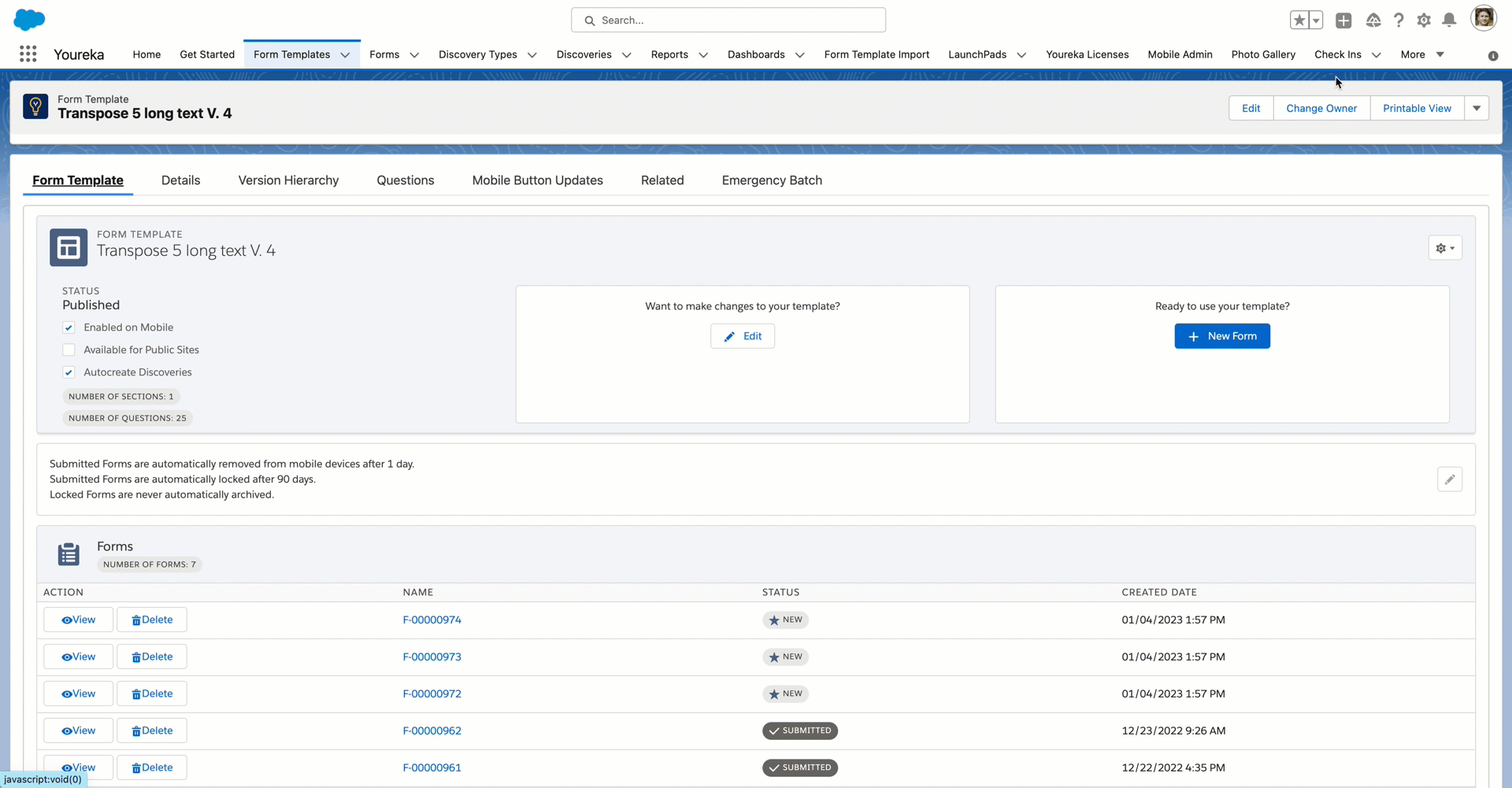
Task: Click the Salesforce cloud logo
Action: (30, 20)
